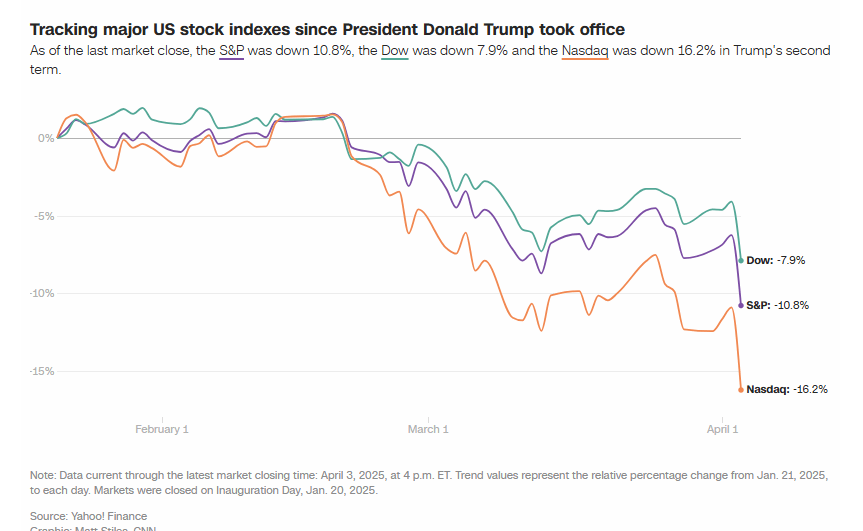Click the Dow line end-point dot
The height and width of the screenshot is (531, 863).
[x=741, y=260]
